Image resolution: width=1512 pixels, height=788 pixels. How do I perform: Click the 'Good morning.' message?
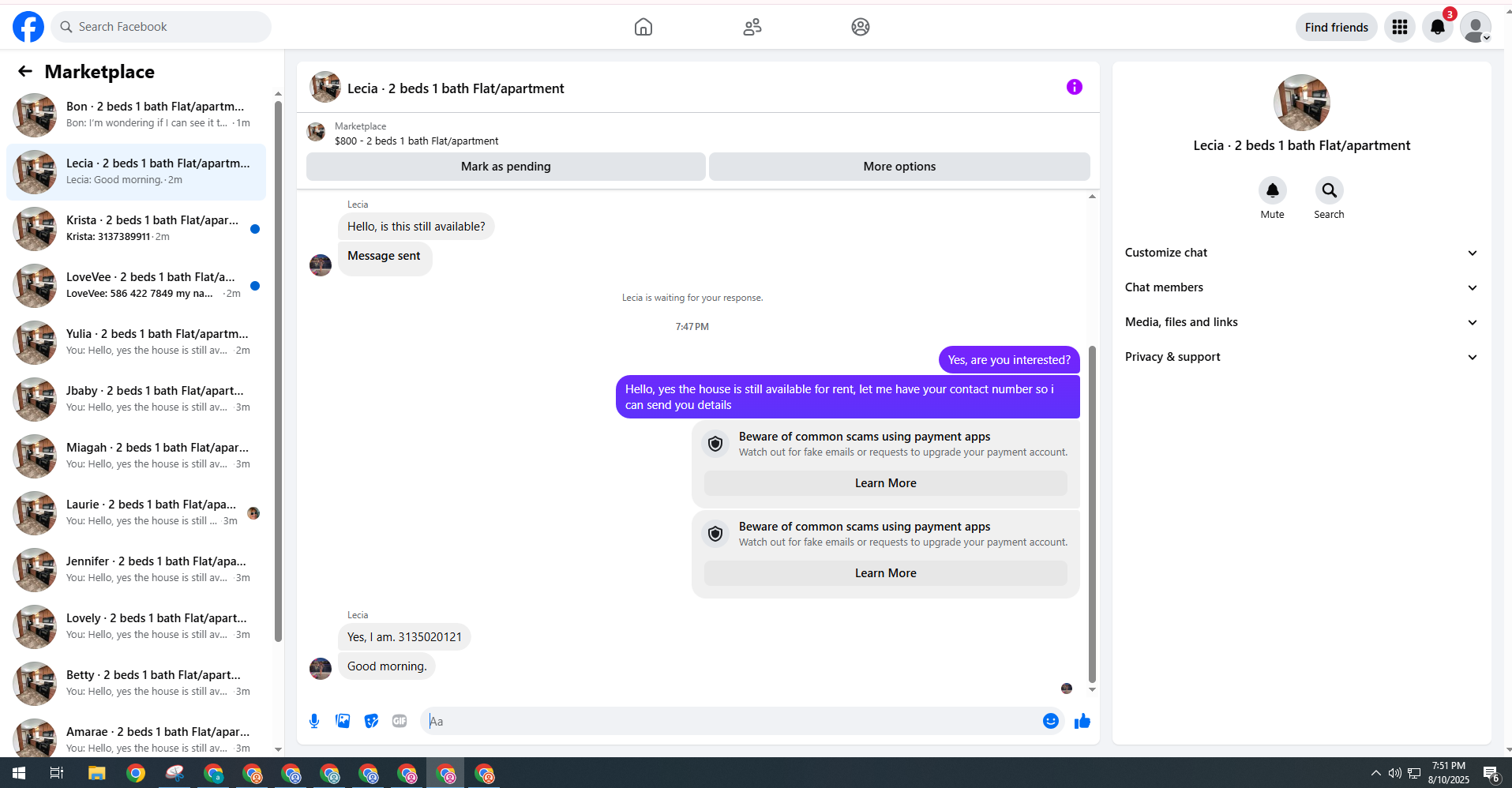coord(387,666)
